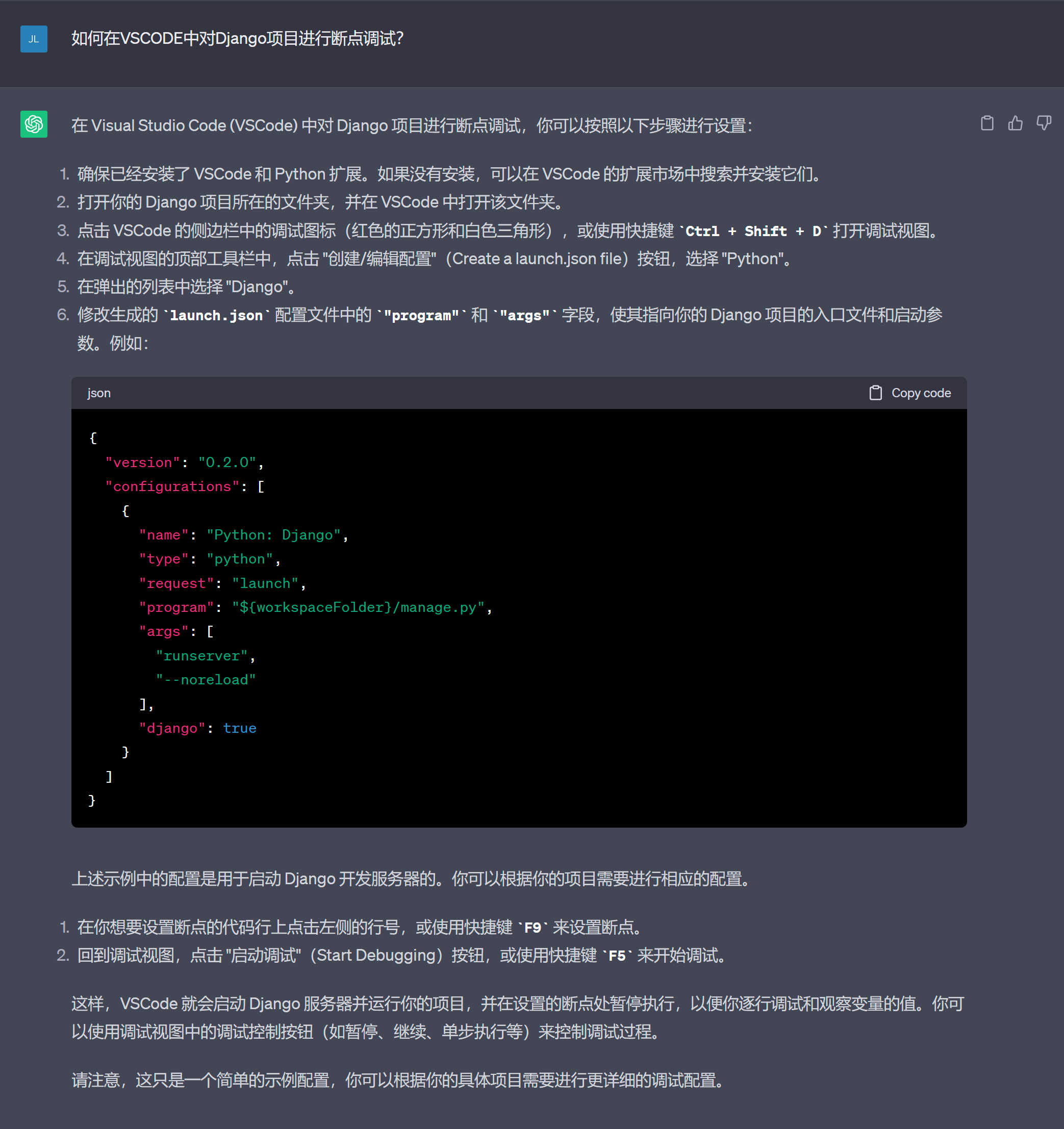Give thumbs up to the response
Screen dimensions: 1064x1129
(x=1016, y=123)
